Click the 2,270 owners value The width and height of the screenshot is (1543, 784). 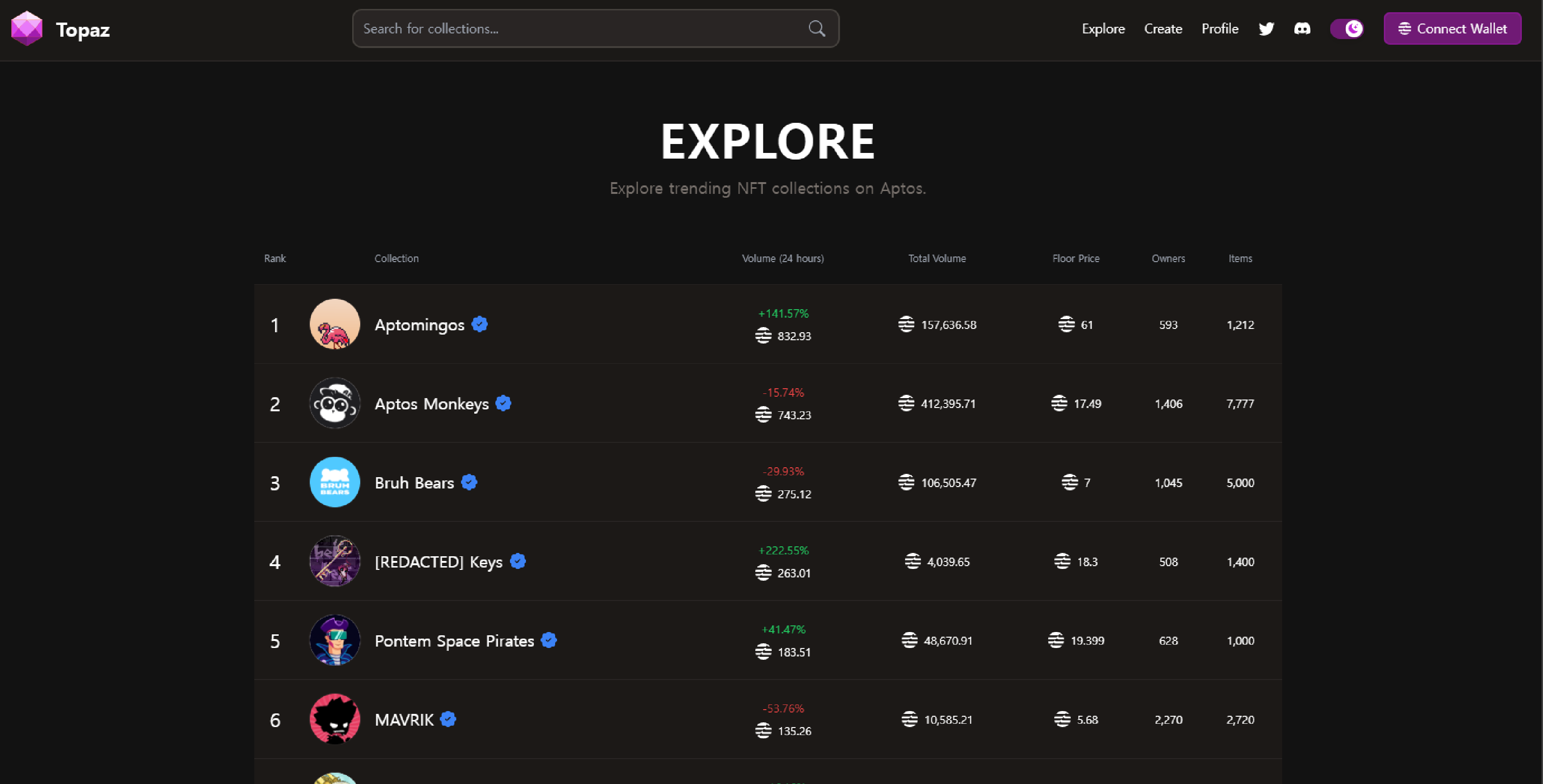coord(1168,720)
